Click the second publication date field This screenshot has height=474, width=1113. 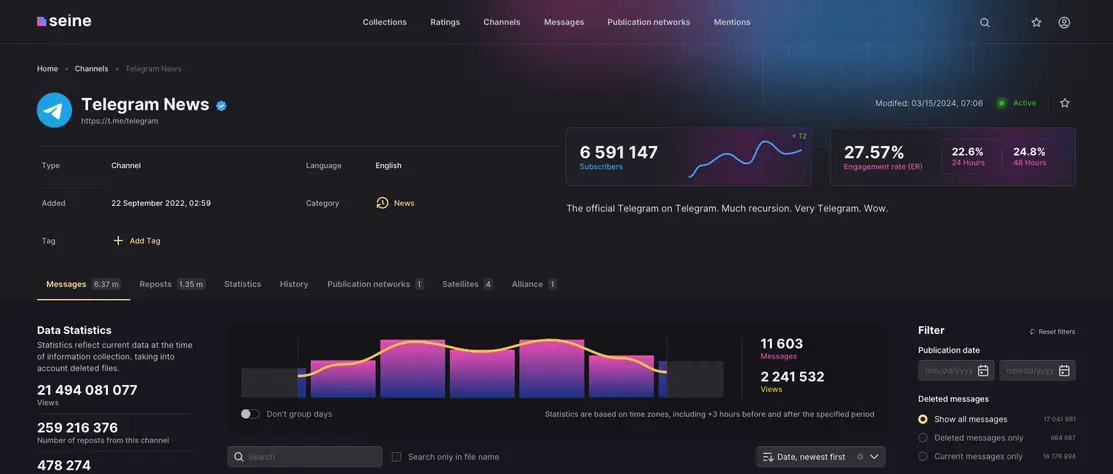click(x=1038, y=370)
